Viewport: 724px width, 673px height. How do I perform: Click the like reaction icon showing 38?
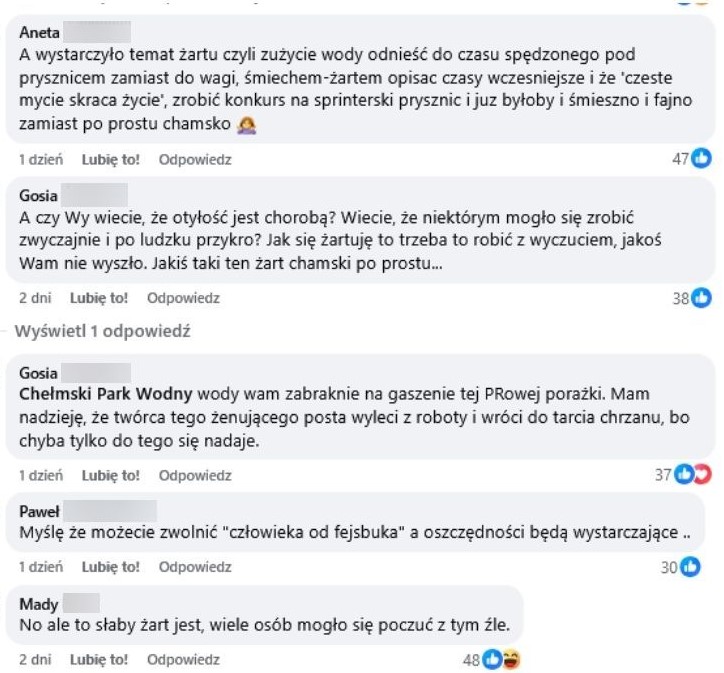point(703,297)
